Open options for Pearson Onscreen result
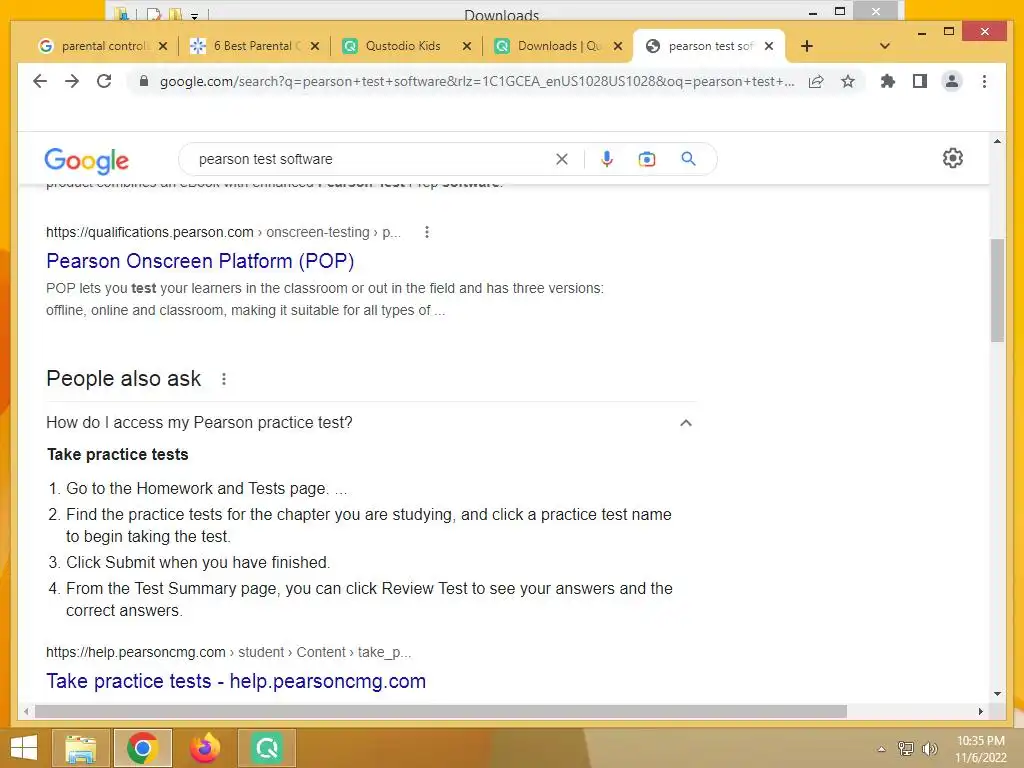 426,232
